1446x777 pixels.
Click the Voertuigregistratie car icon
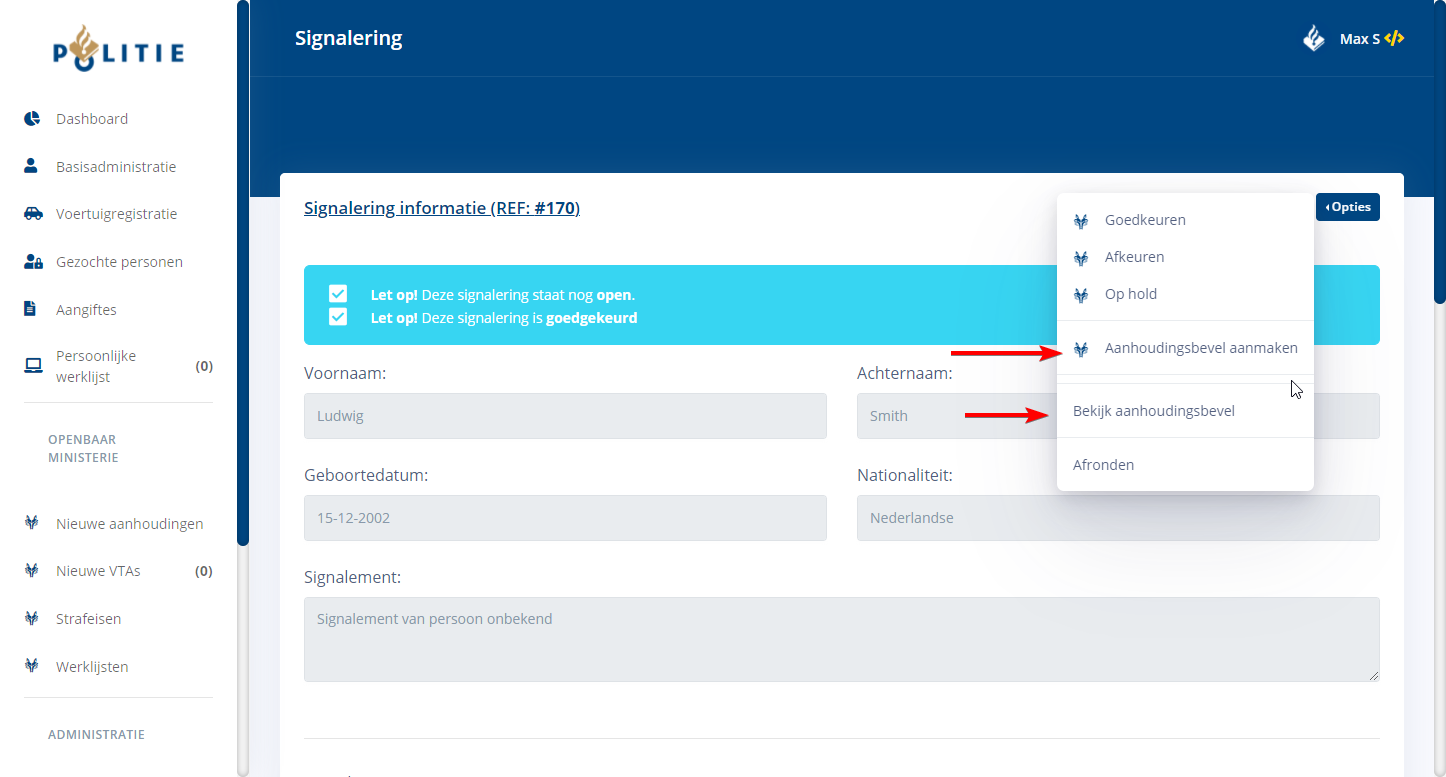coord(33,214)
